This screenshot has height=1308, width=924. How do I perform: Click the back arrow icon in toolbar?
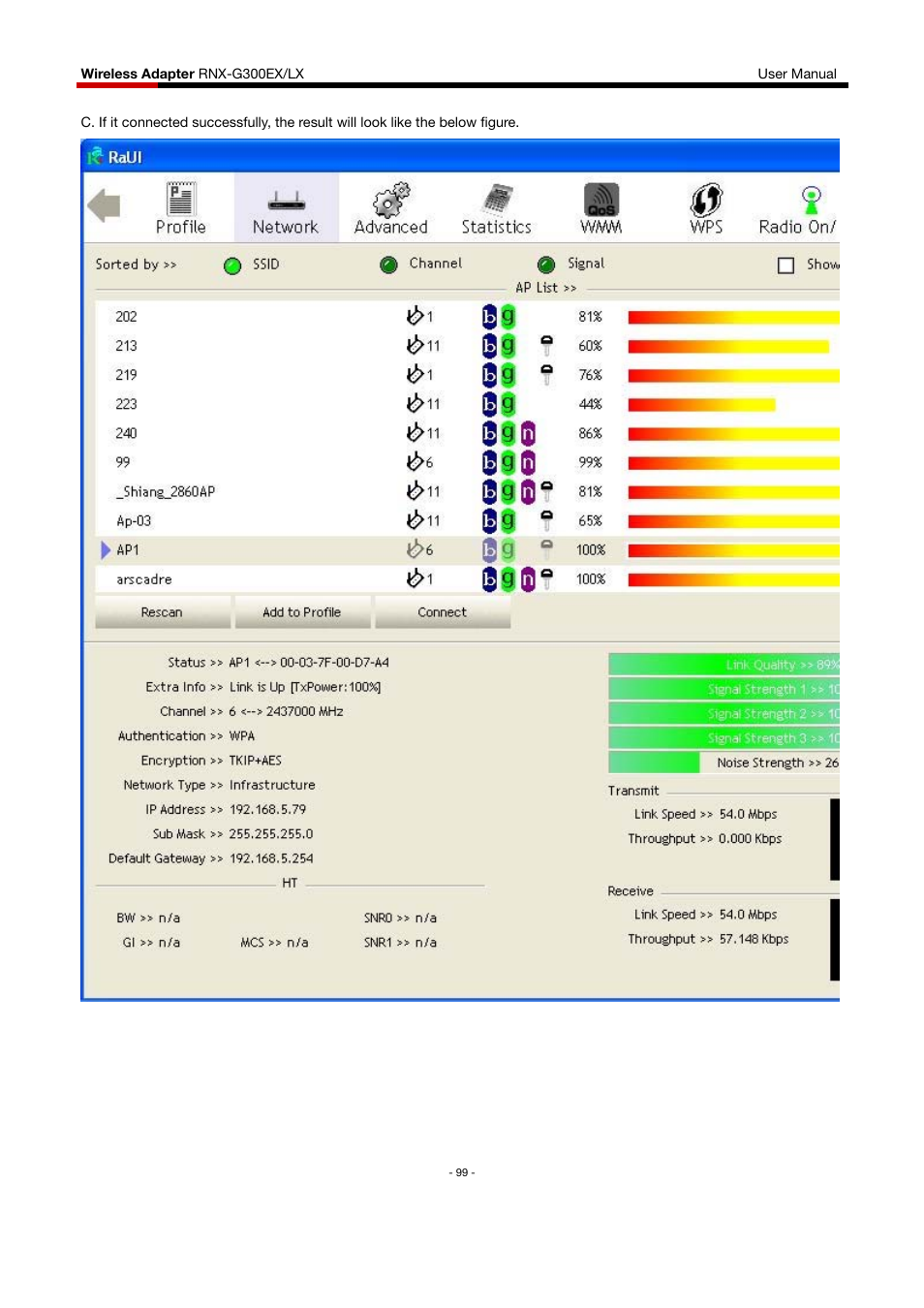coord(104,205)
